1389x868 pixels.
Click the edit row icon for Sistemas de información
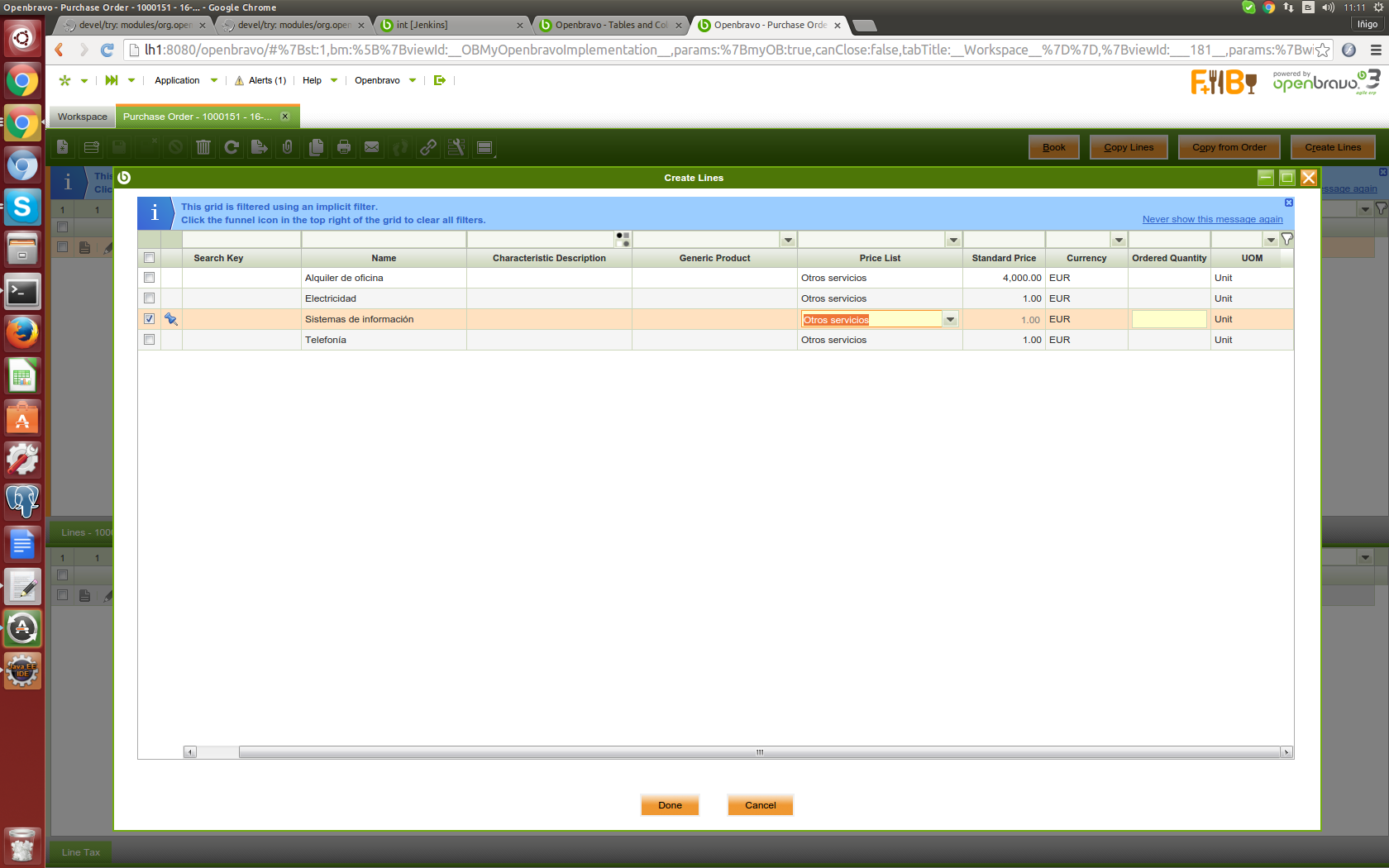coord(171,319)
